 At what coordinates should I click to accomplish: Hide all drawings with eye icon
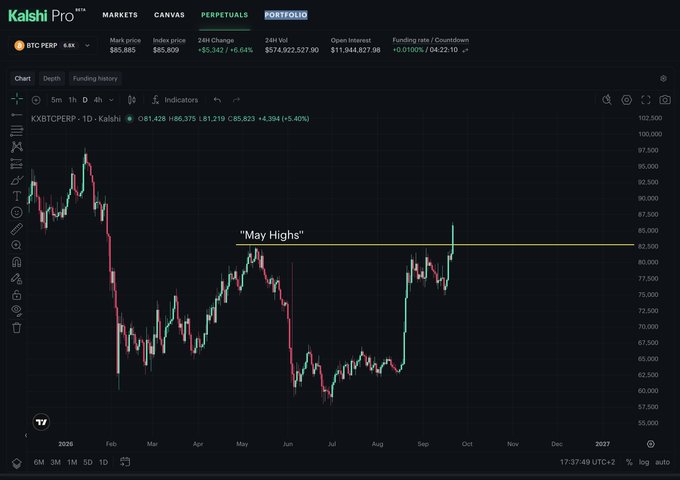(16, 310)
